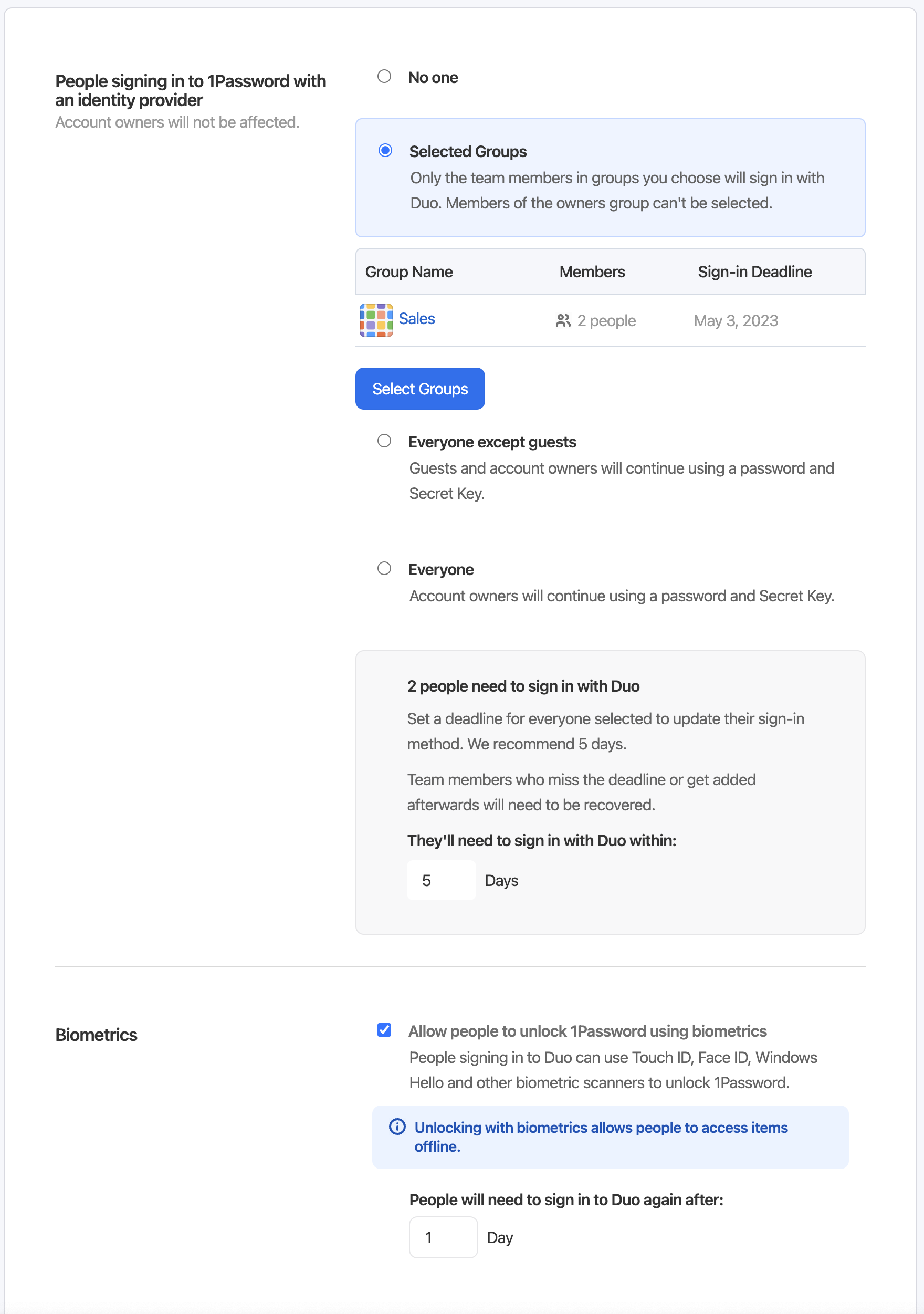Click the info icon in the biometrics notice

[396, 1128]
